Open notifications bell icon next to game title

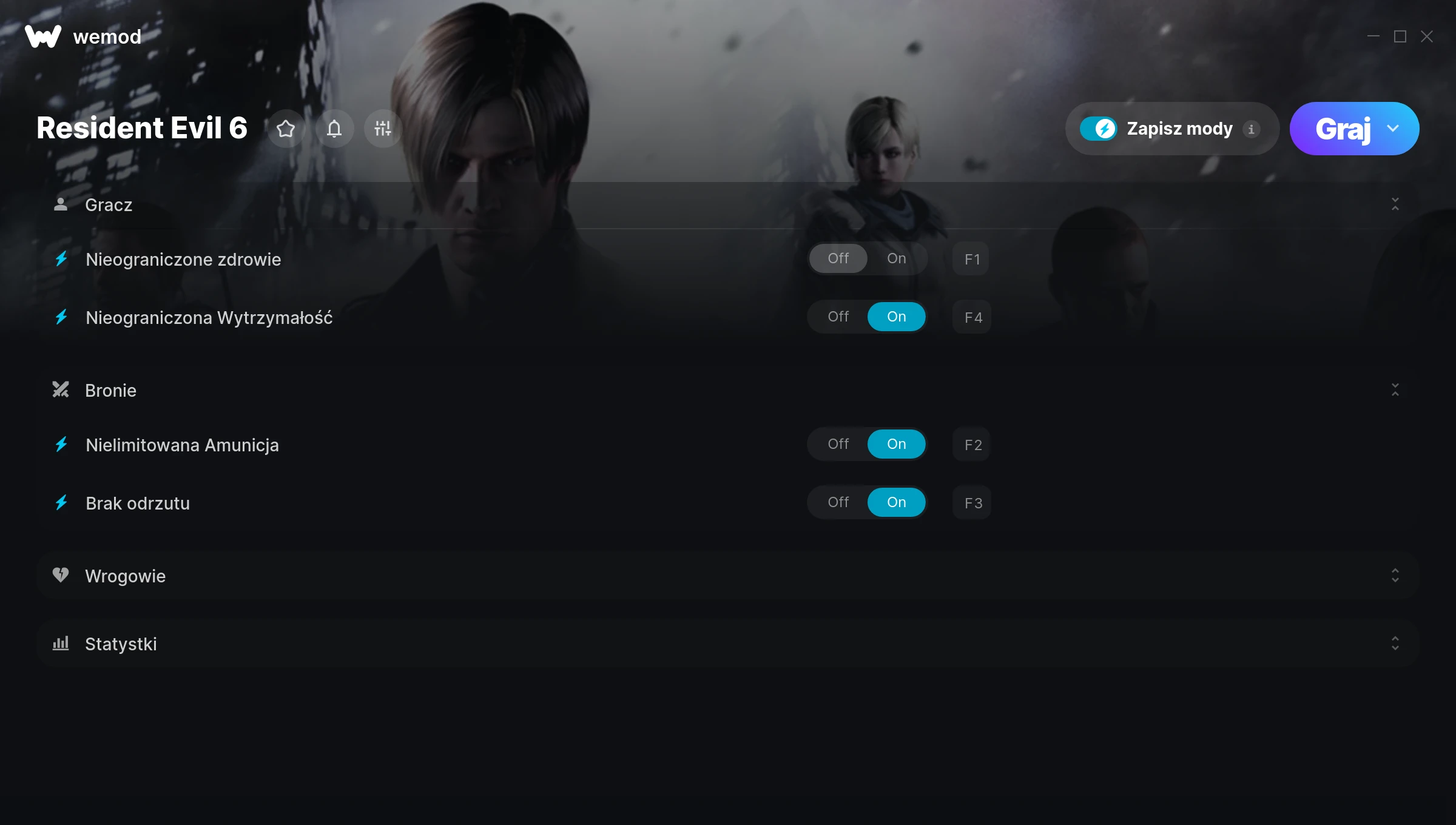click(x=334, y=129)
